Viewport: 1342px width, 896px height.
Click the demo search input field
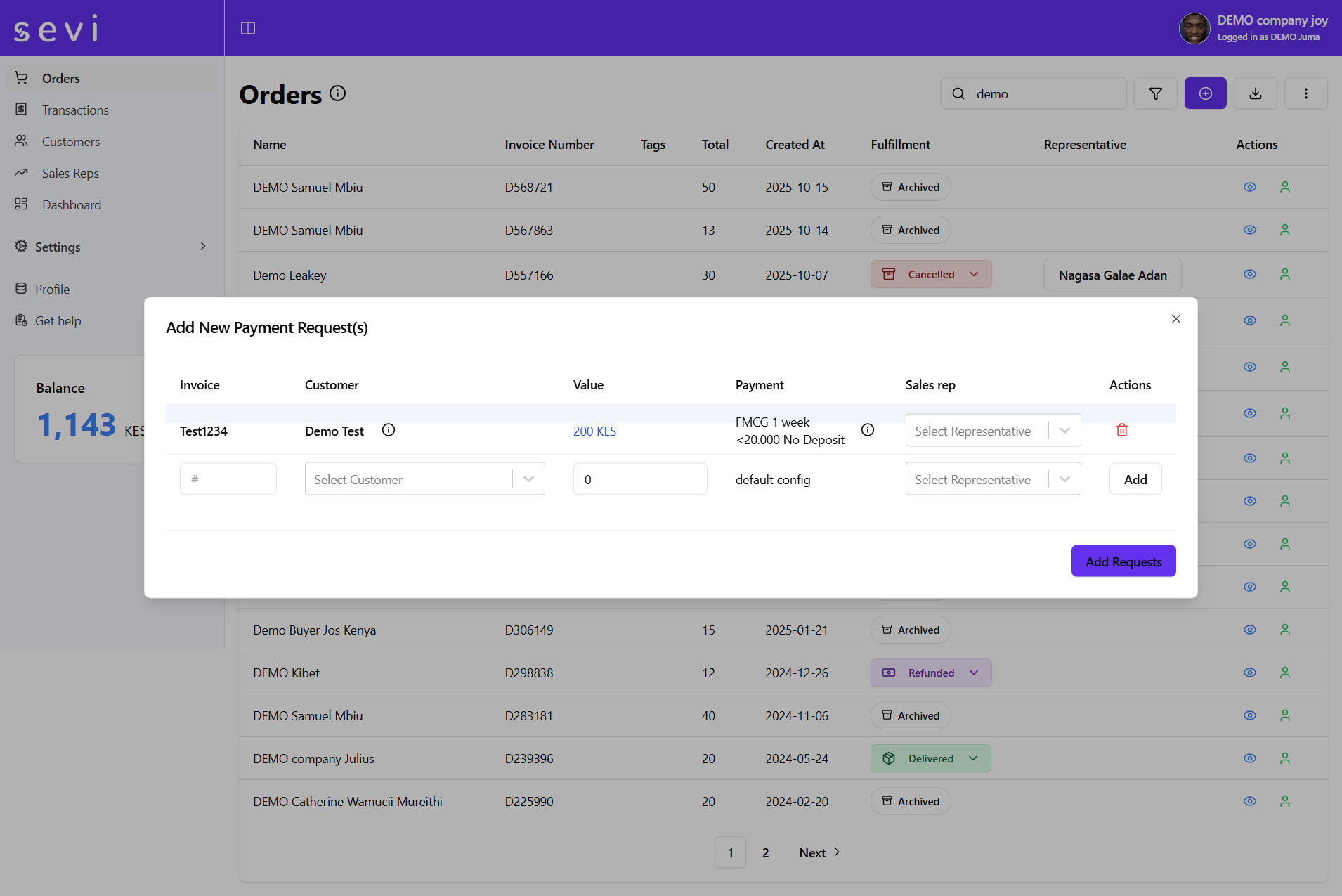pyautogui.click(x=1033, y=93)
